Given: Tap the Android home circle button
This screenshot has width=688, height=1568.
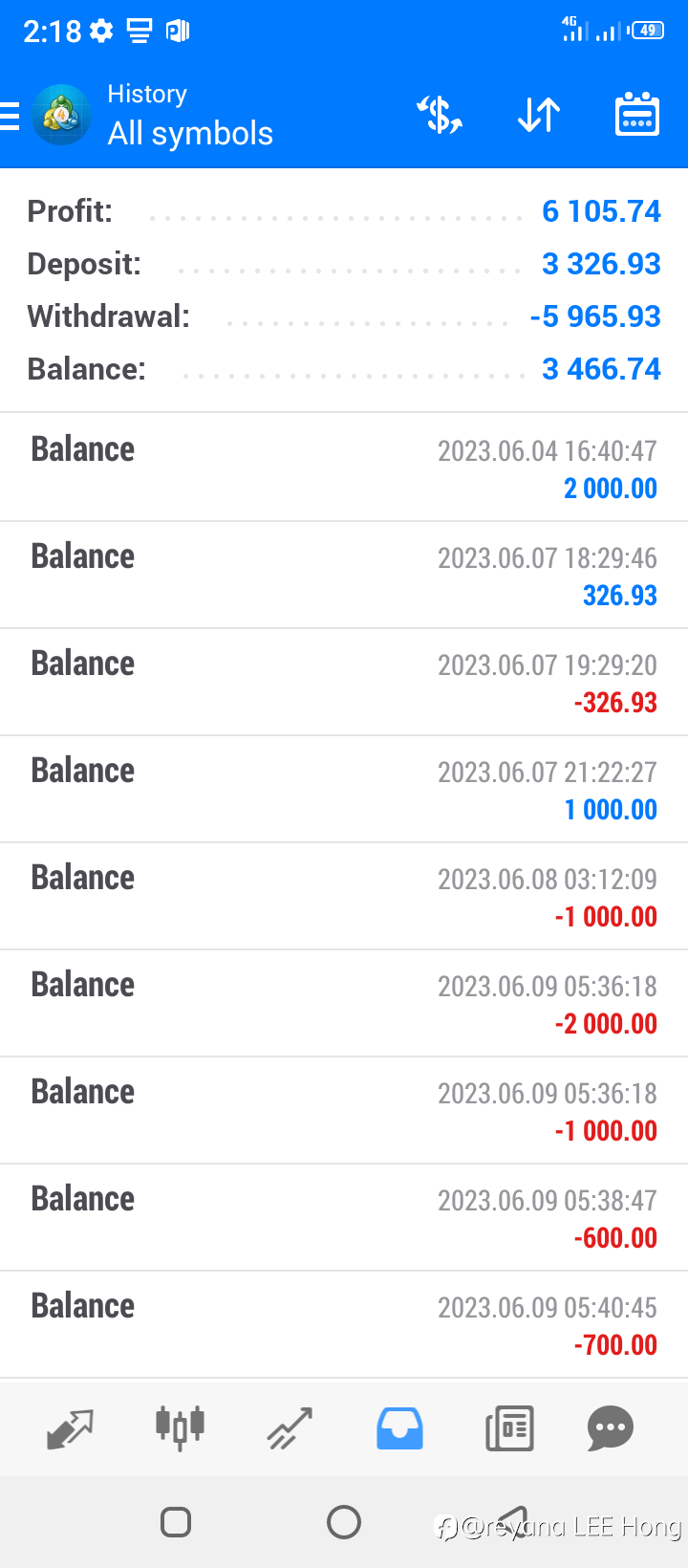Looking at the screenshot, I should click(344, 1522).
